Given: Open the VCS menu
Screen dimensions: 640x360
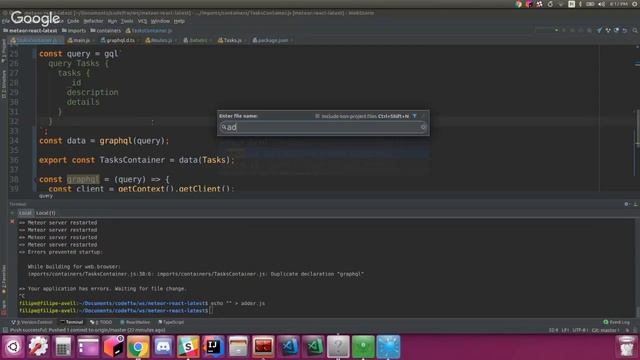Looking at the screenshot, I should coord(142,21).
